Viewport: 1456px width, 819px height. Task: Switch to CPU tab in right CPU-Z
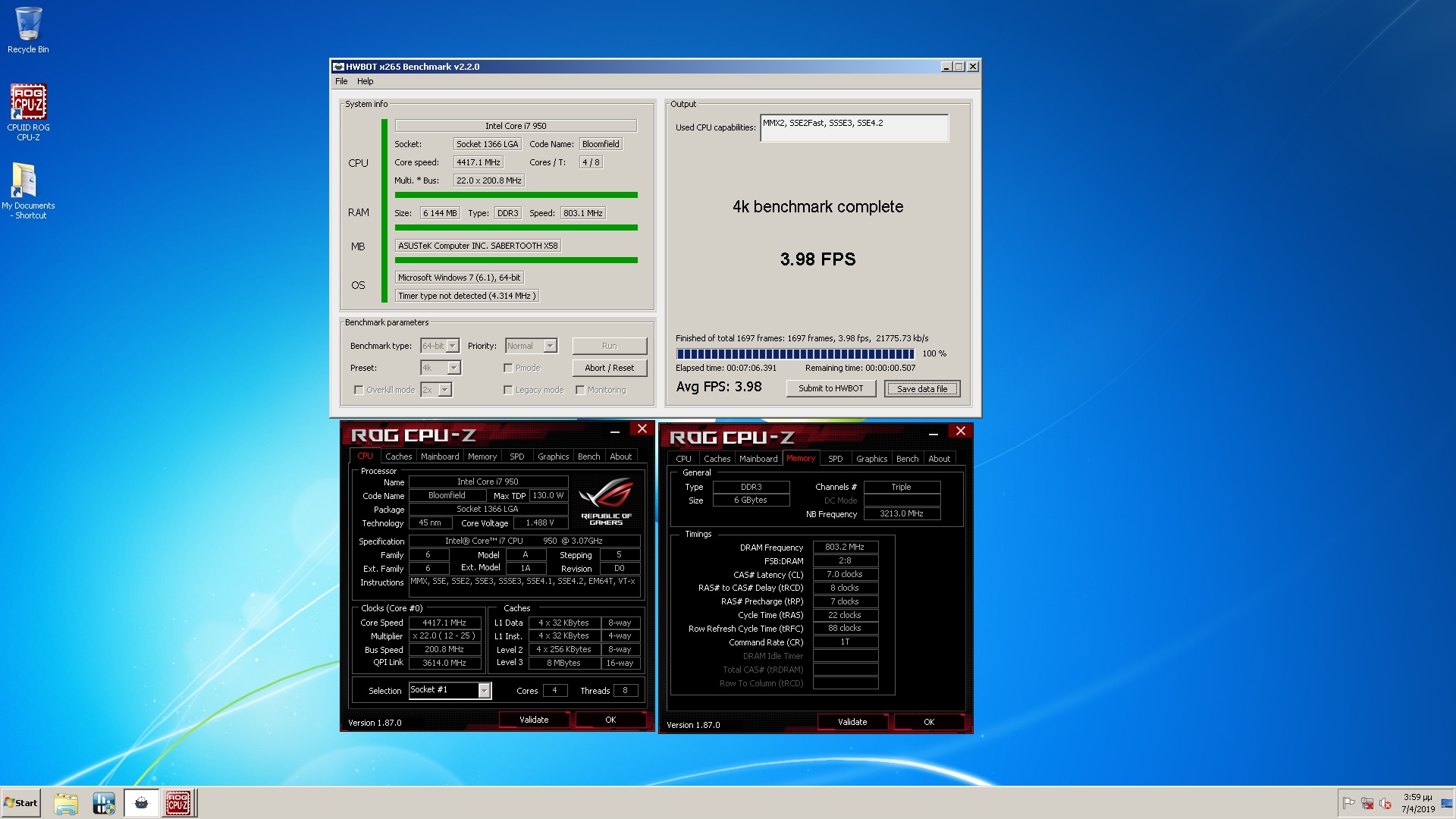(x=683, y=459)
